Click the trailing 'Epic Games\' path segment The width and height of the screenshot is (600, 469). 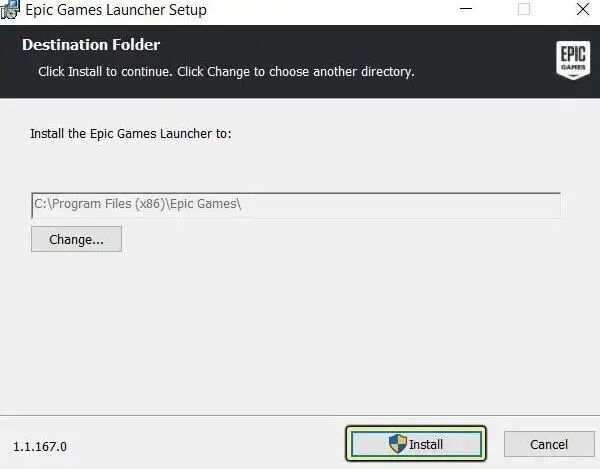(205, 204)
